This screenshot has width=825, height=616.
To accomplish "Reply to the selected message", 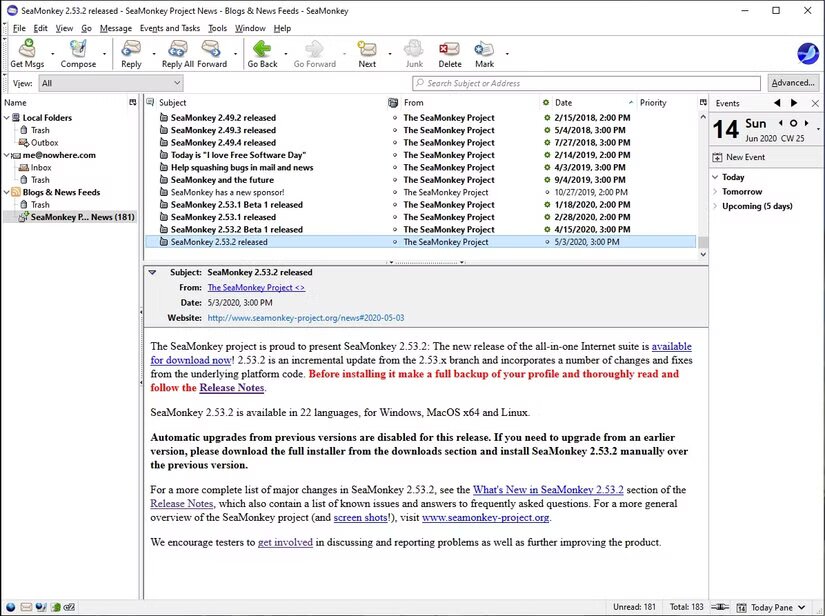I will [x=131, y=50].
